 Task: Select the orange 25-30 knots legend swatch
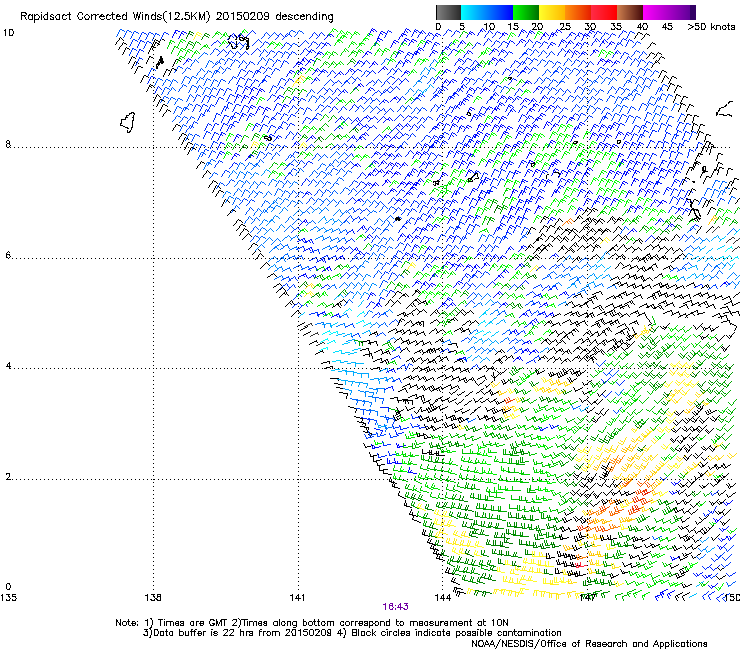(x=578, y=12)
